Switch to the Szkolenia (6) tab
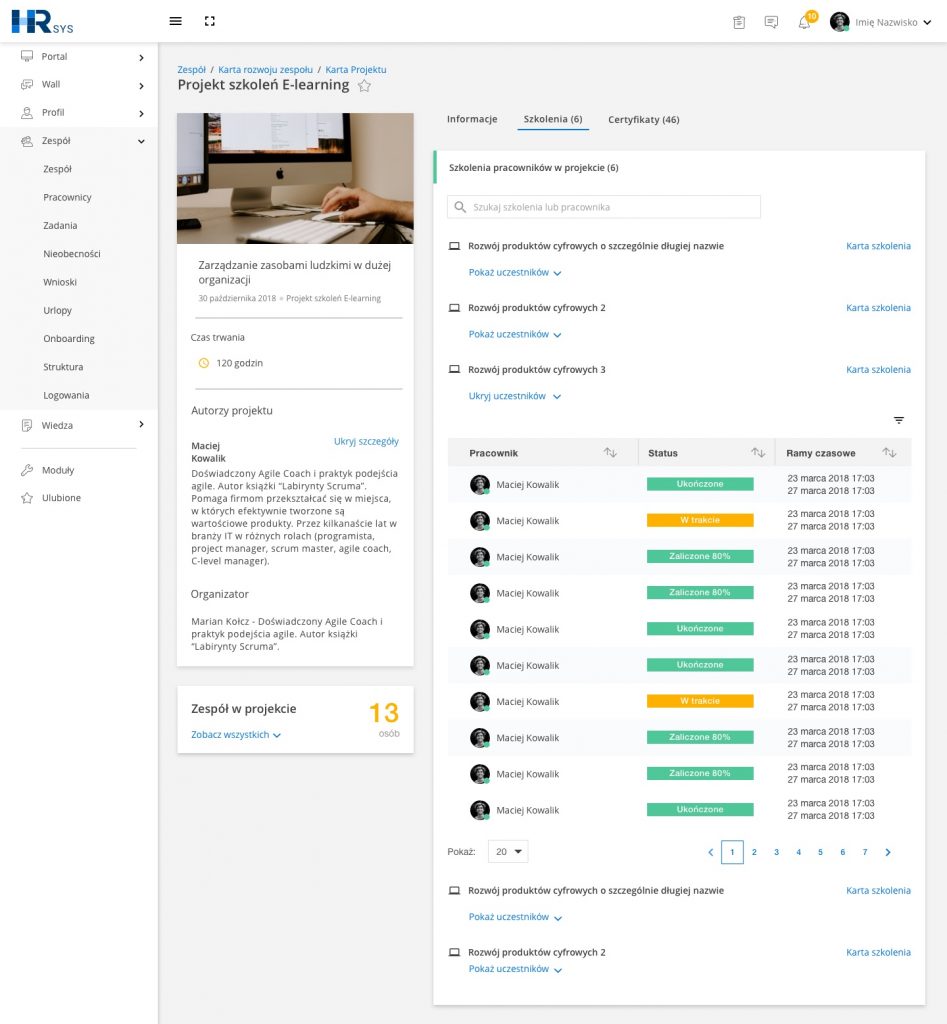Image resolution: width=947 pixels, height=1024 pixels. click(x=553, y=119)
